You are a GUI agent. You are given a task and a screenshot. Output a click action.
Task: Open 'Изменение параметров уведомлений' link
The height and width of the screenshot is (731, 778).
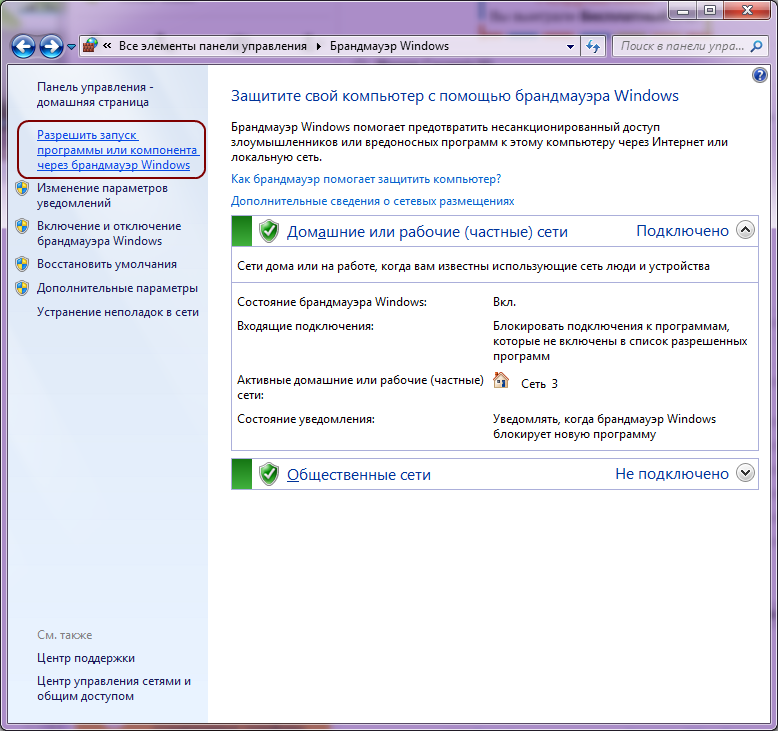point(102,196)
